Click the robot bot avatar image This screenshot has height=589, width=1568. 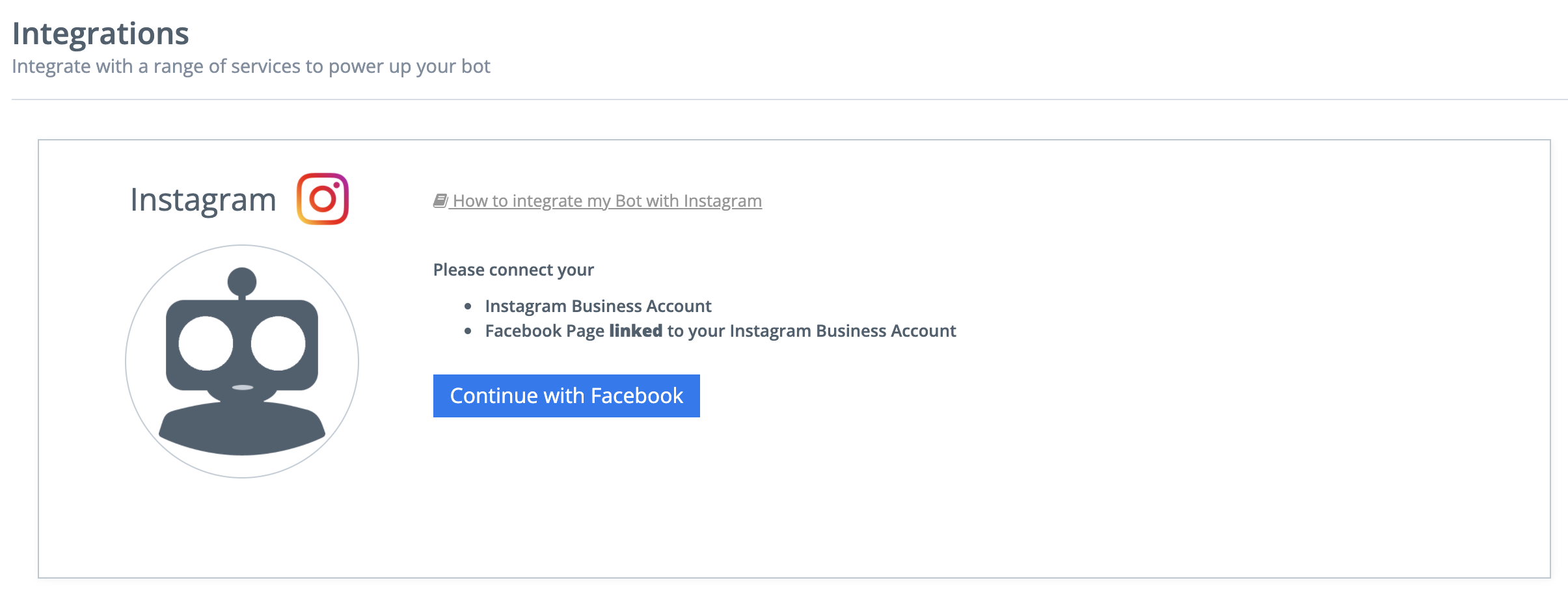pos(242,361)
